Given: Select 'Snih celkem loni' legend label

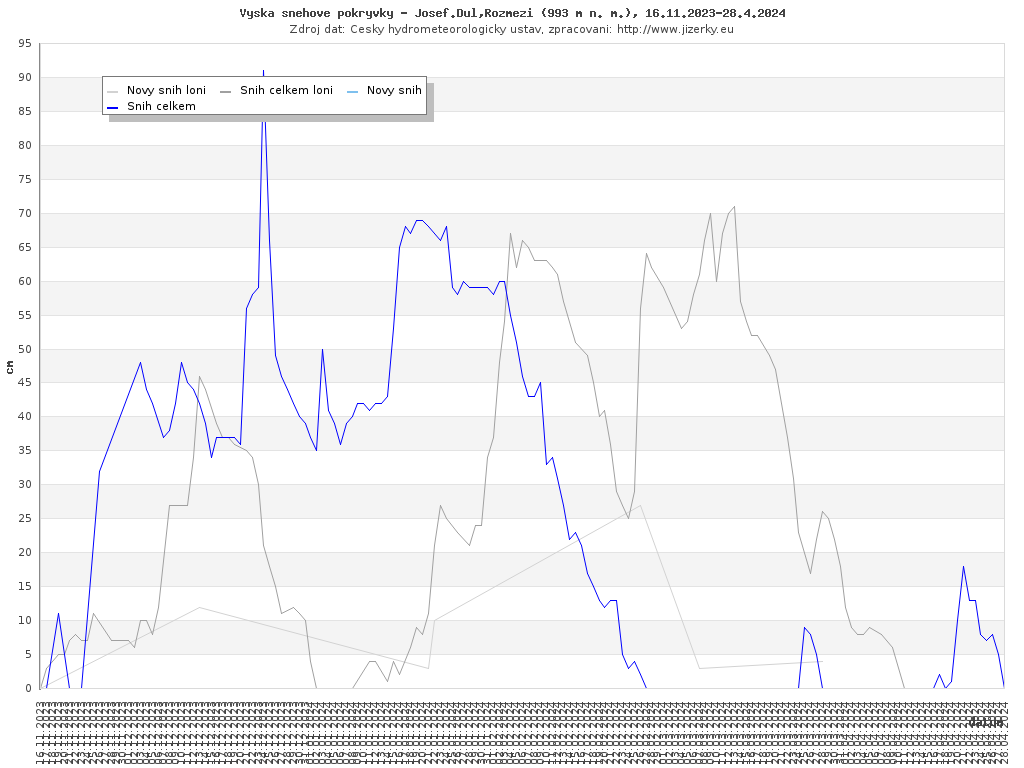Looking at the screenshot, I should (286, 91).
